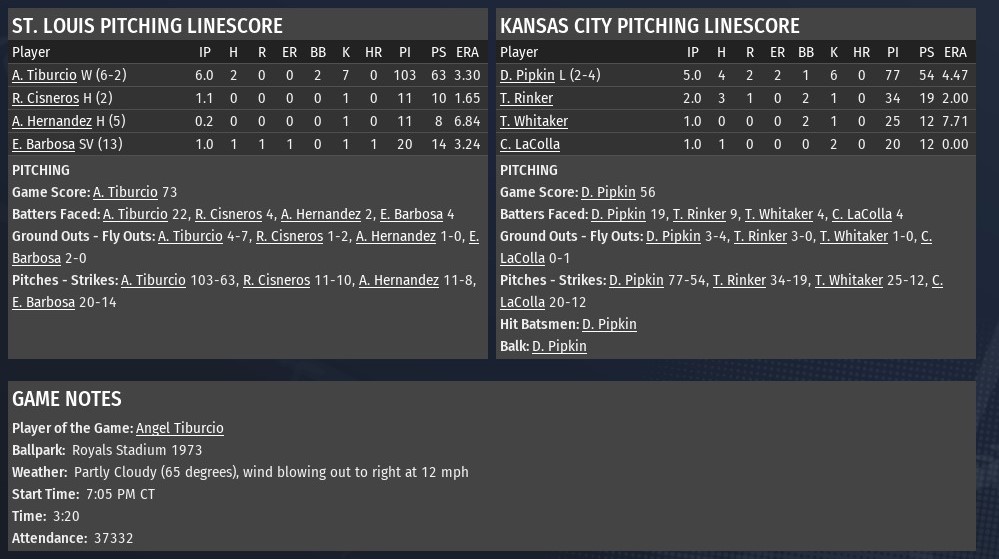Screen dimensions: 999x559
Task: Select C. LaColla in Kansas City Batters Faced
Action: [x=861, y=214]
